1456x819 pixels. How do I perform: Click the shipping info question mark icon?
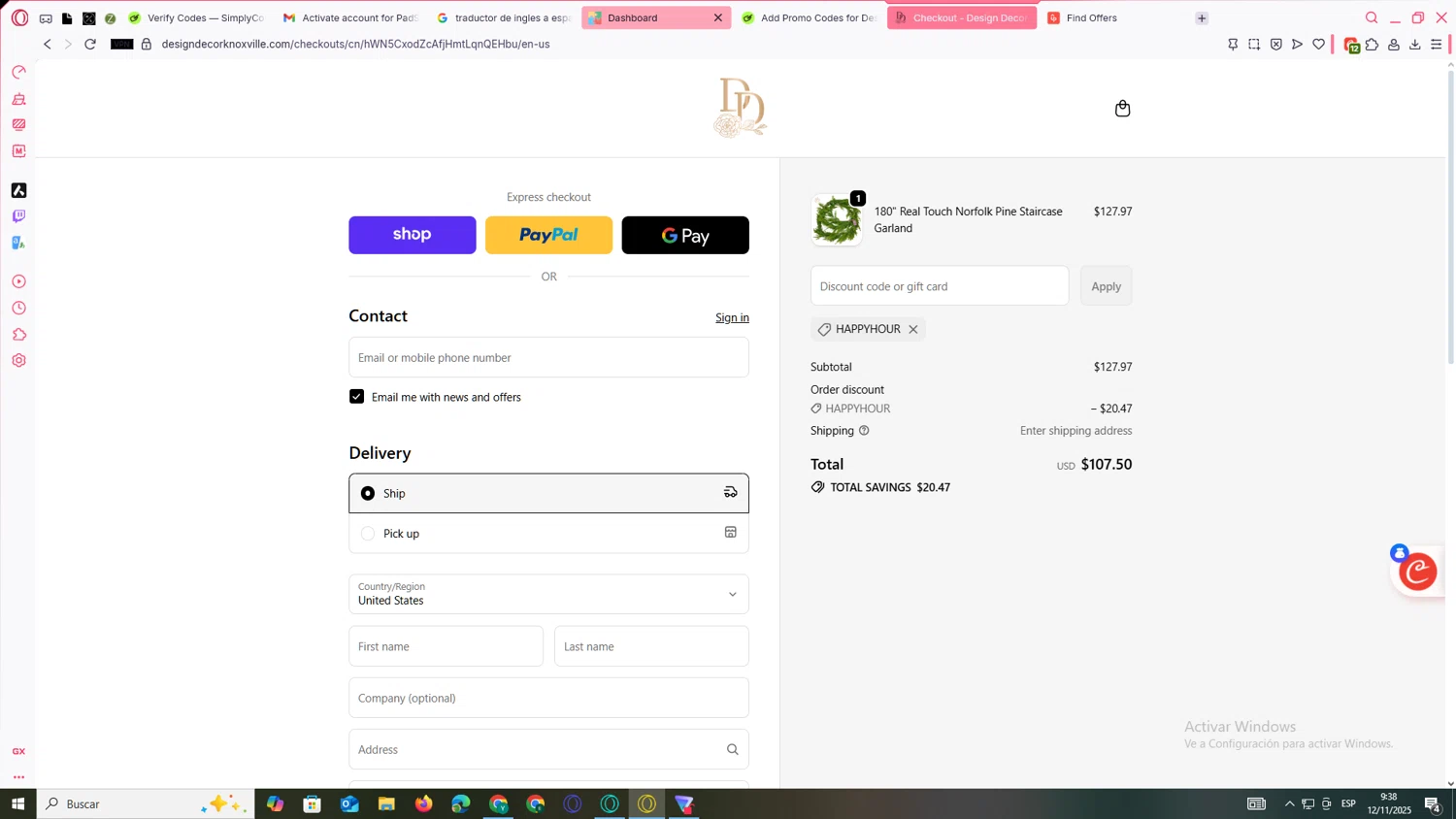(864, 431)
